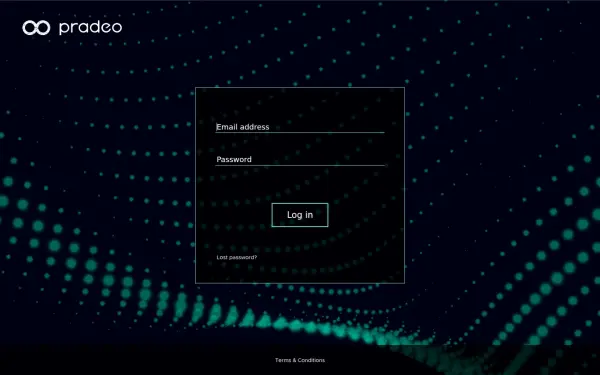Image resolution: width=600 pixels, height=375 pixels.
Task: Focus the Password input field
Action: click(300, 159)
